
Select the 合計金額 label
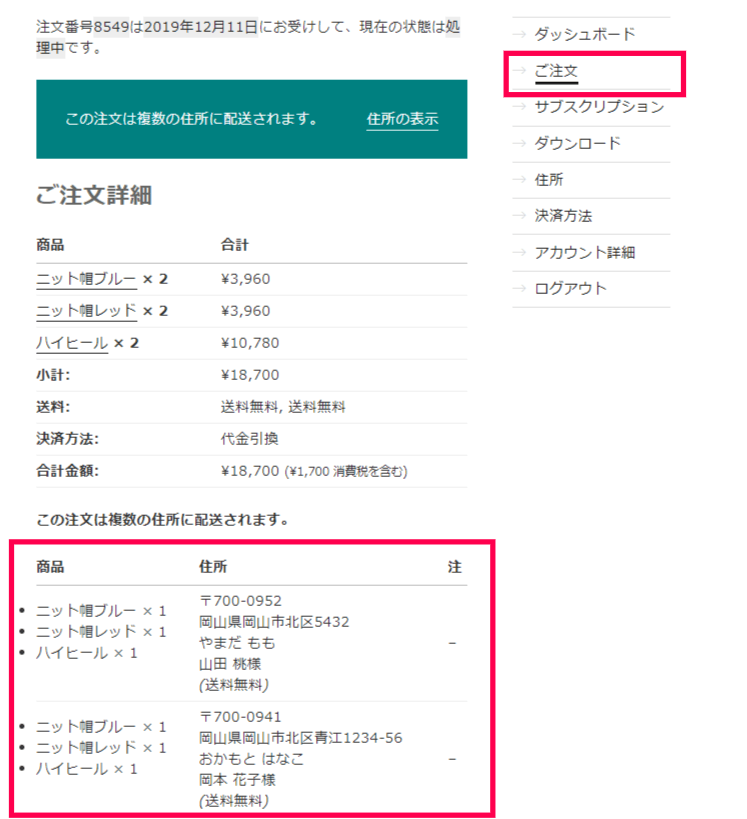pos(67,471)
